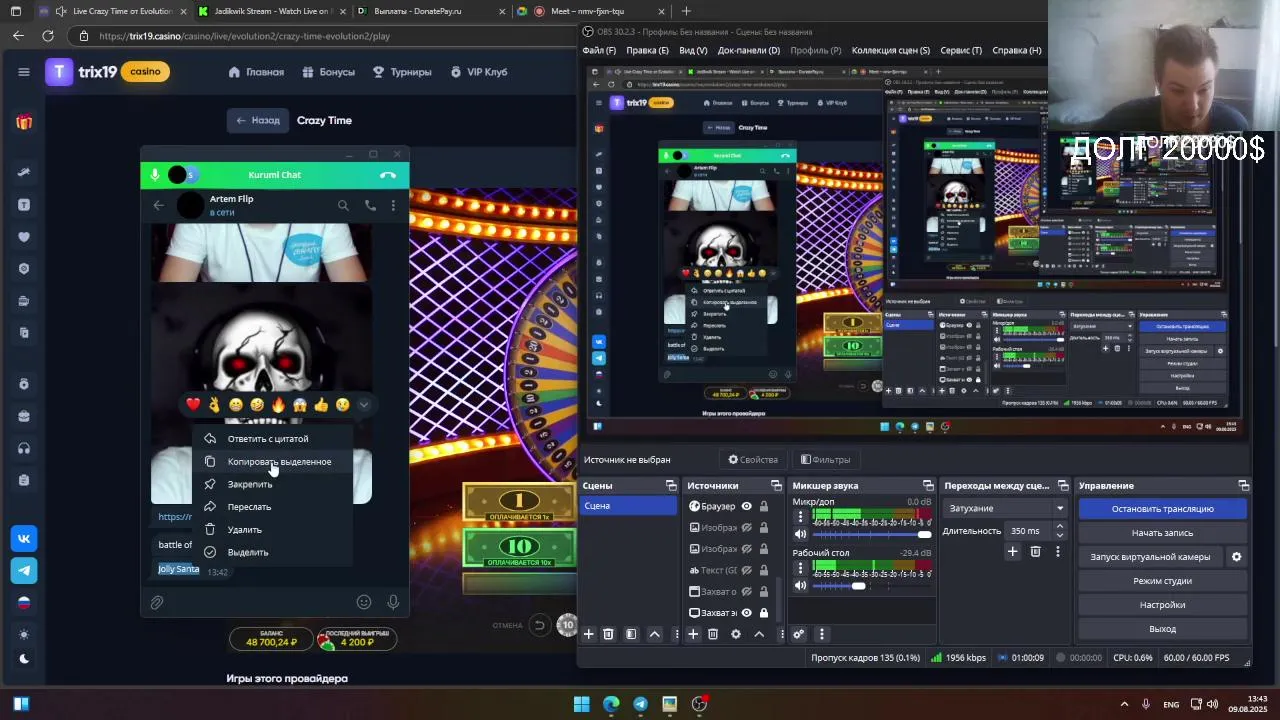
Task: Open Турниры link in casino header
Action: tap(402, 72)
